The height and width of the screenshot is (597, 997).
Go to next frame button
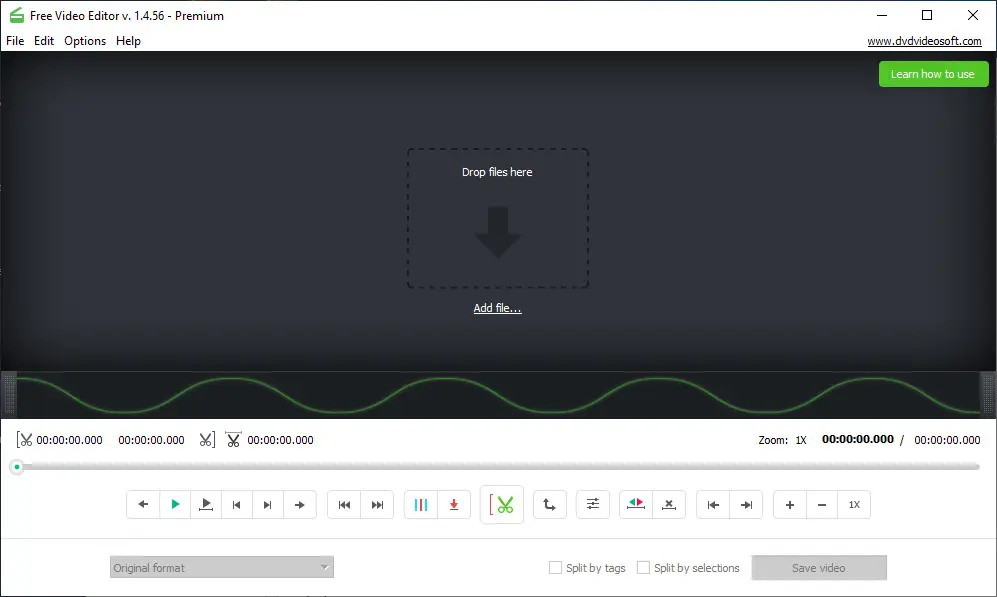[x=268, y=505]
